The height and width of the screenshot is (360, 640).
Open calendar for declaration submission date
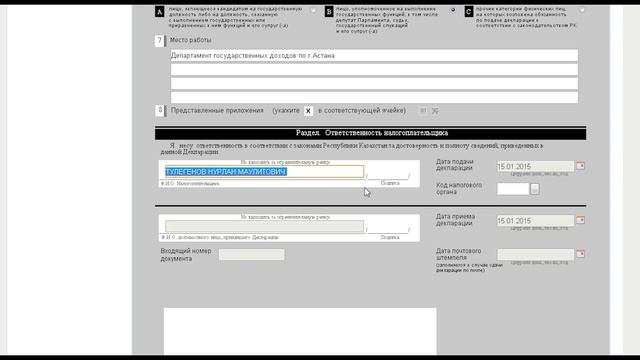click(580, 166)
